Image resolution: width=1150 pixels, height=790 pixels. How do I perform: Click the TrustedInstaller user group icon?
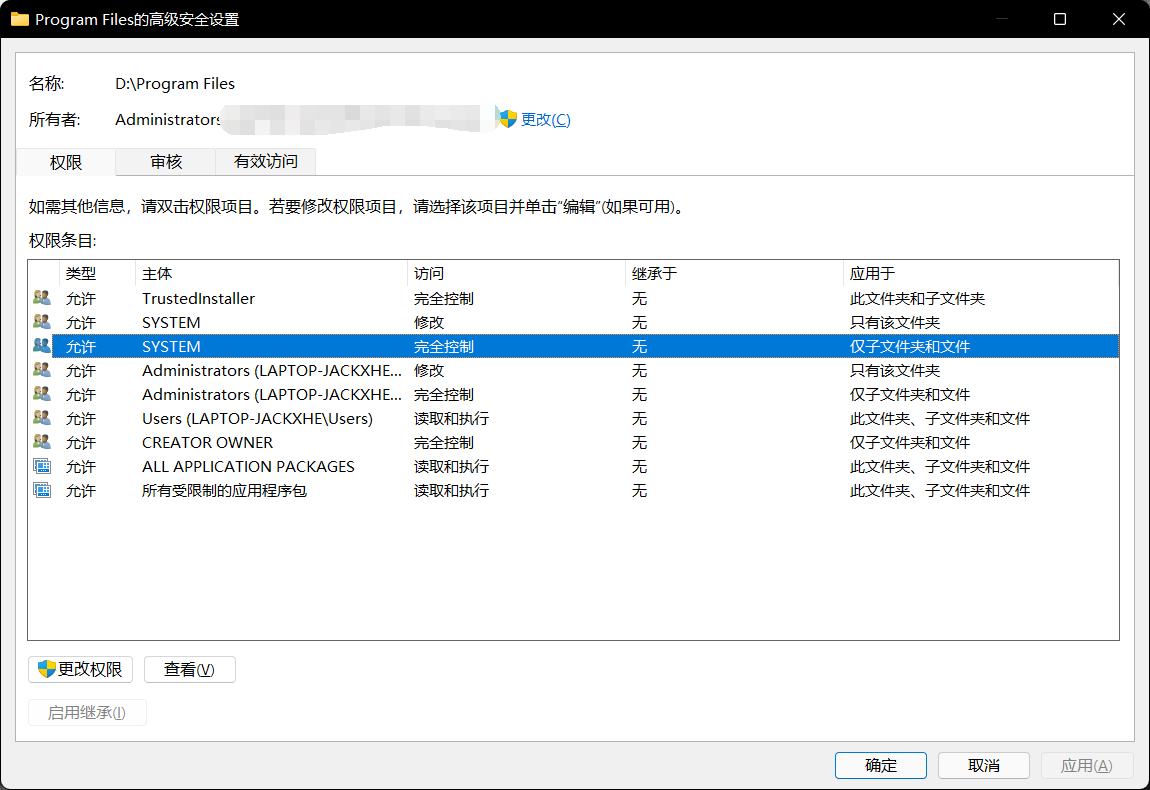[41, 297]
